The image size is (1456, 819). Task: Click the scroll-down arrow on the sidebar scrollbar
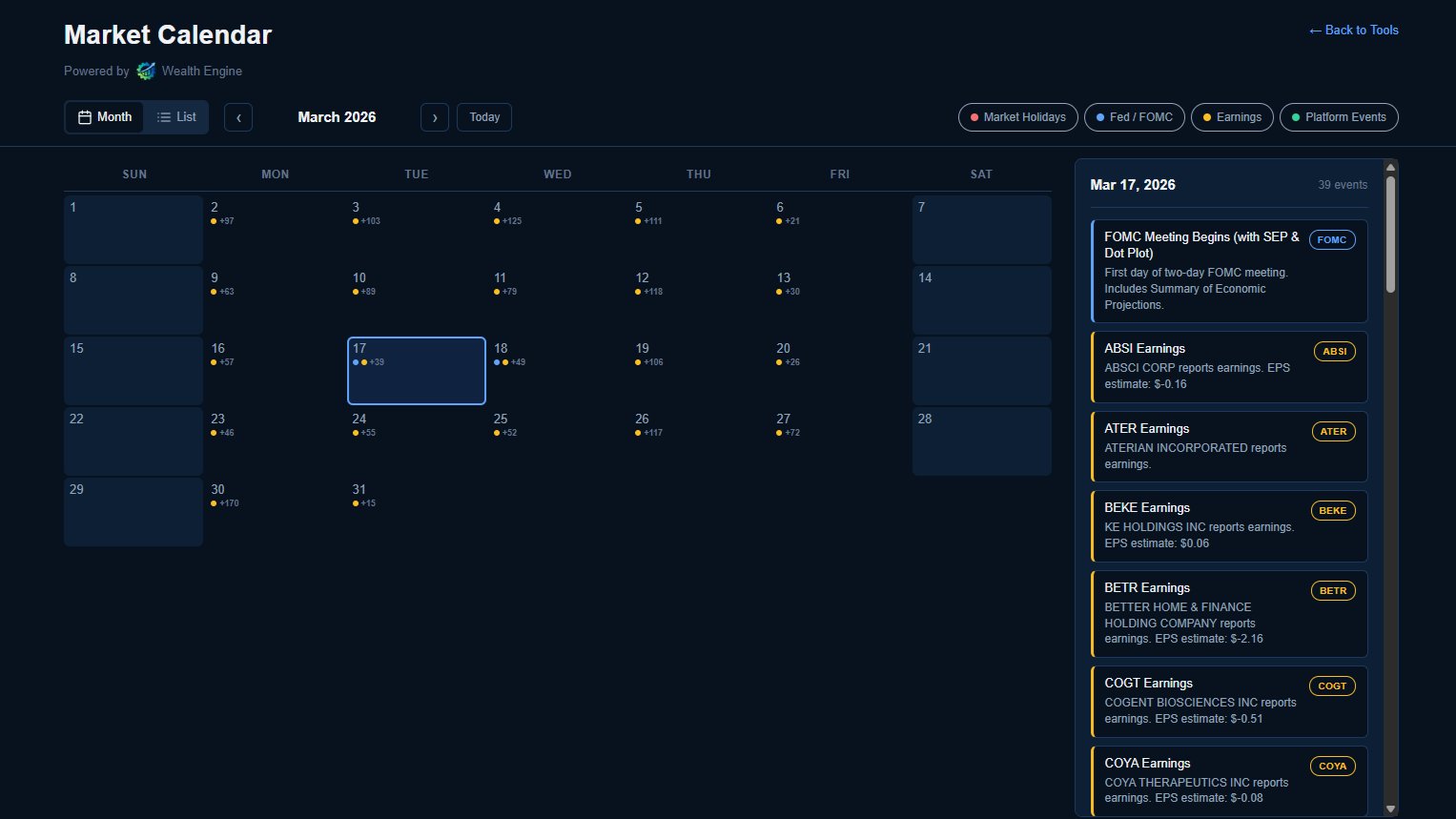point(1390,809)
